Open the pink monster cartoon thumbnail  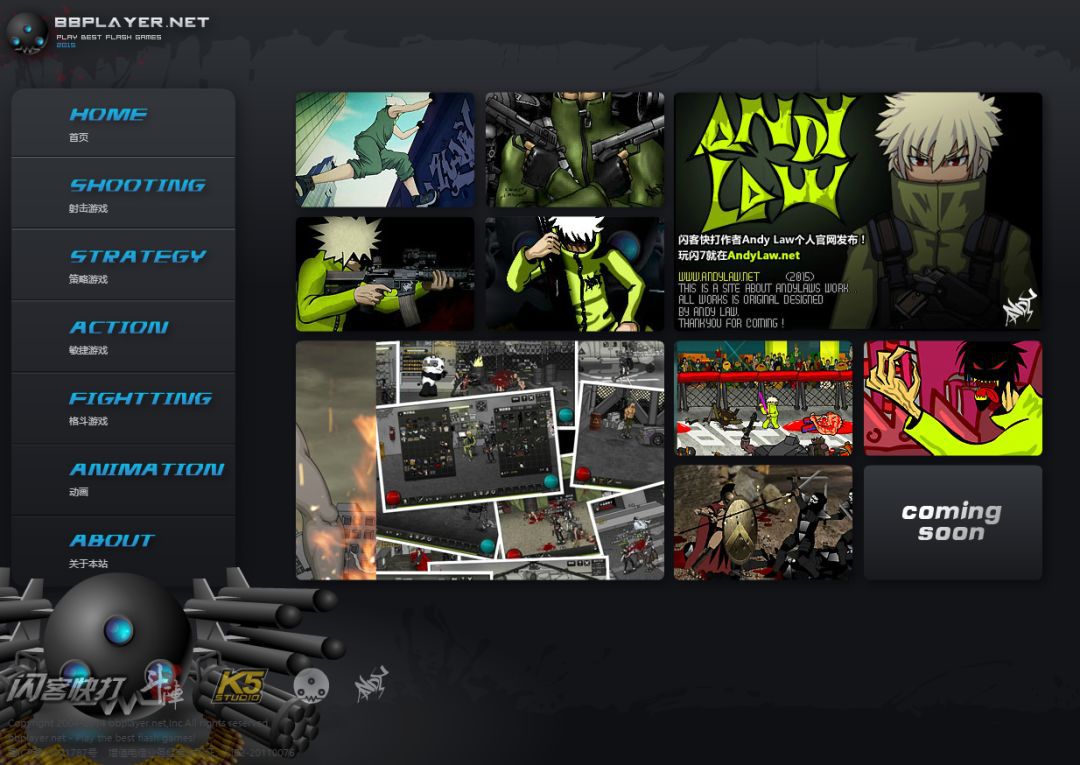(x=953, y=398)
